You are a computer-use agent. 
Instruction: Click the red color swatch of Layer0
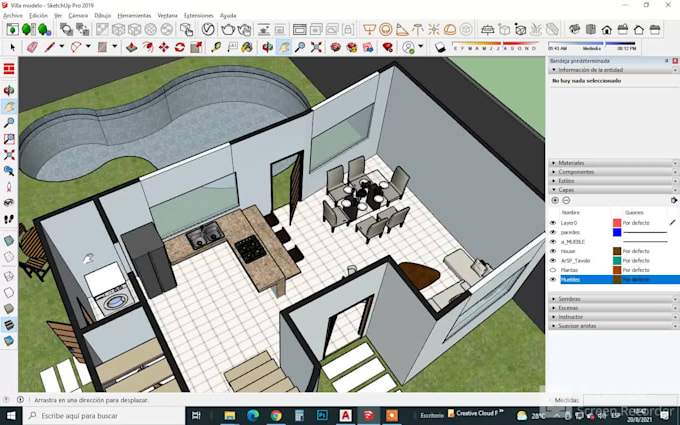click(617, 222)
